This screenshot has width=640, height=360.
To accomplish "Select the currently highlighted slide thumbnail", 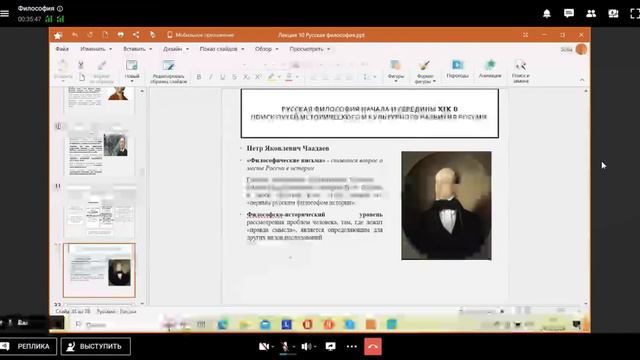I will coord(99,270).
